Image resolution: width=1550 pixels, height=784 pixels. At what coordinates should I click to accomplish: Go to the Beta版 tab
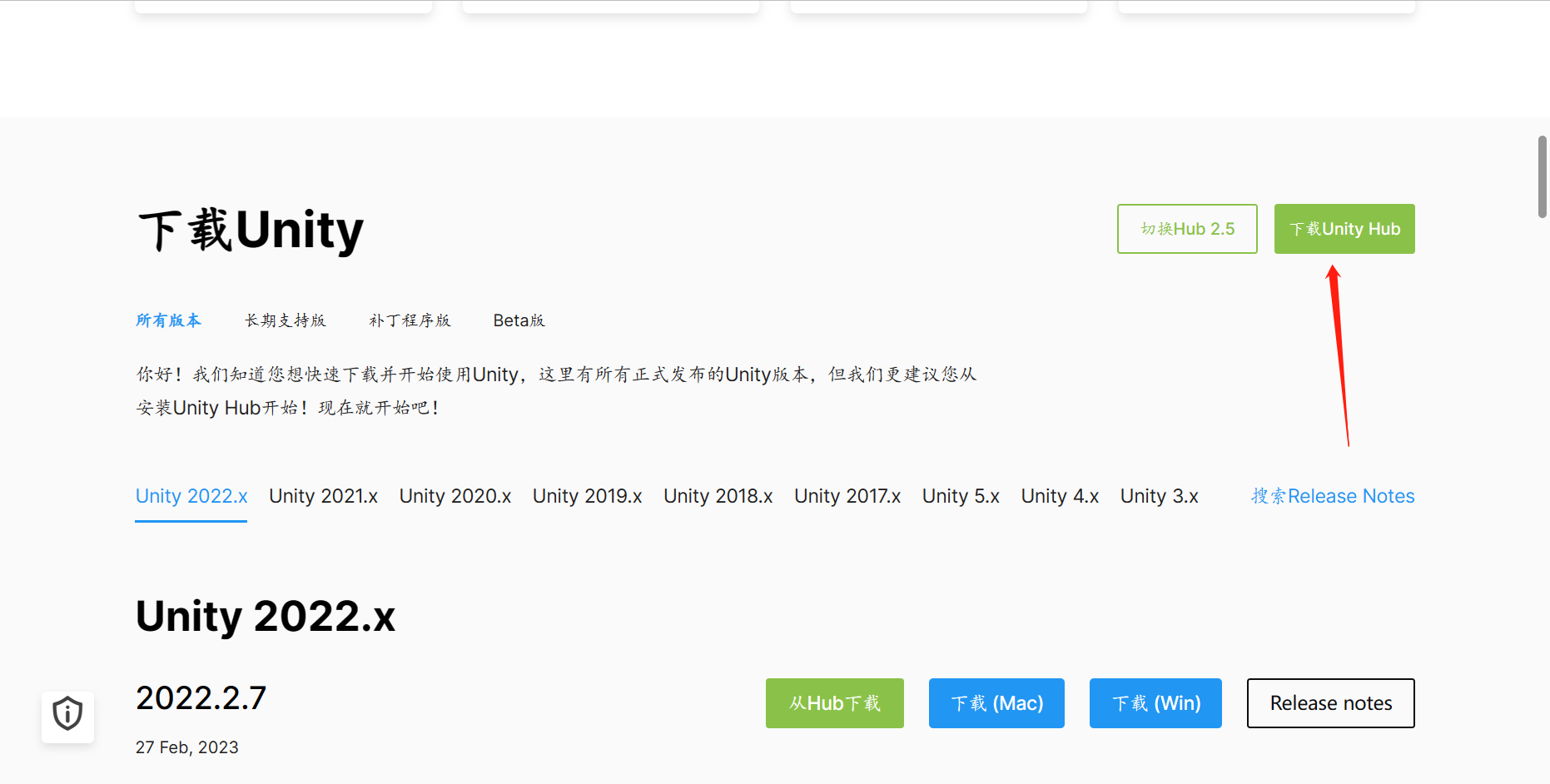[519, 320]
